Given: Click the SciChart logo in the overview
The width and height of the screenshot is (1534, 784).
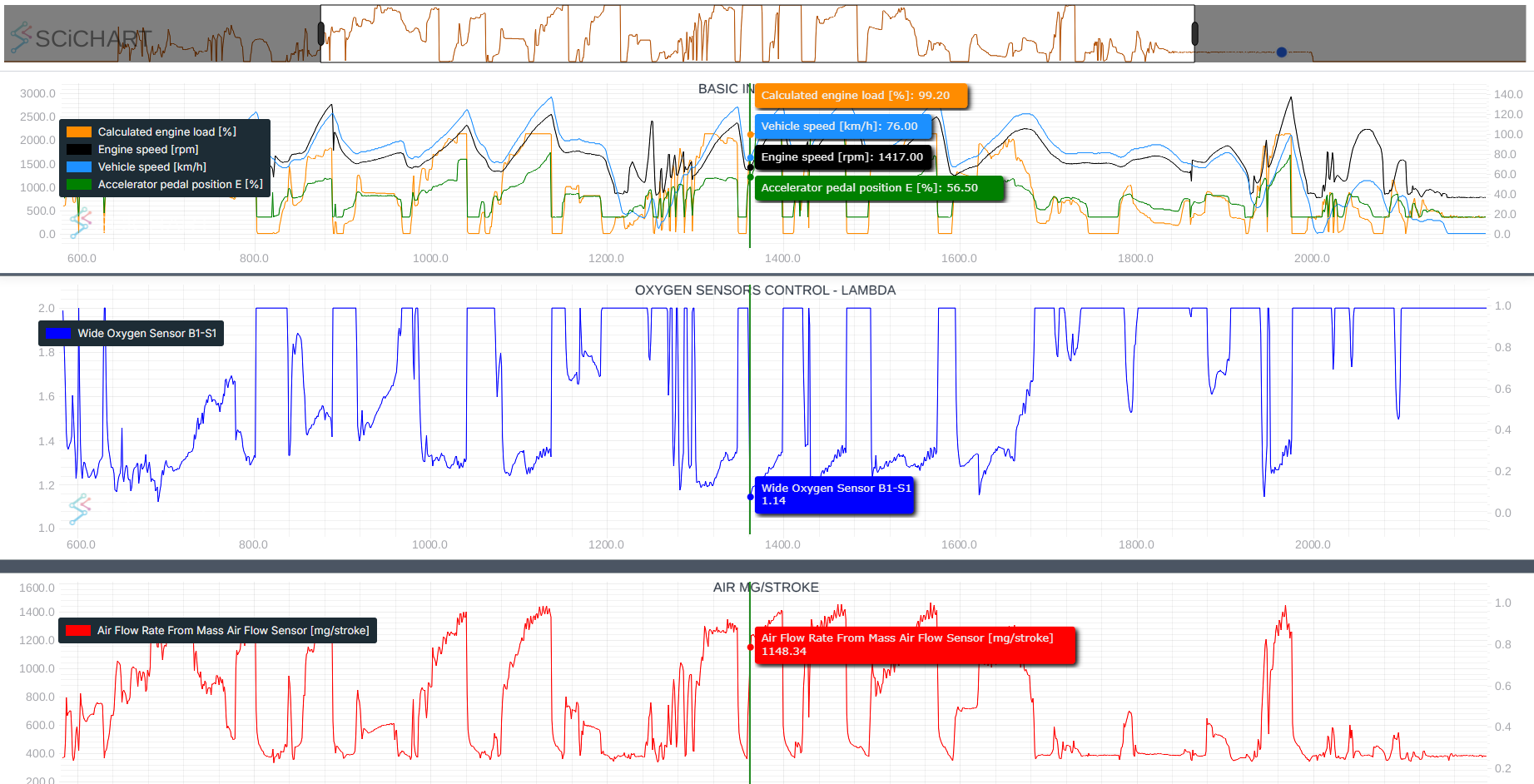Looking at the screenshot, I should click(81, 38).
